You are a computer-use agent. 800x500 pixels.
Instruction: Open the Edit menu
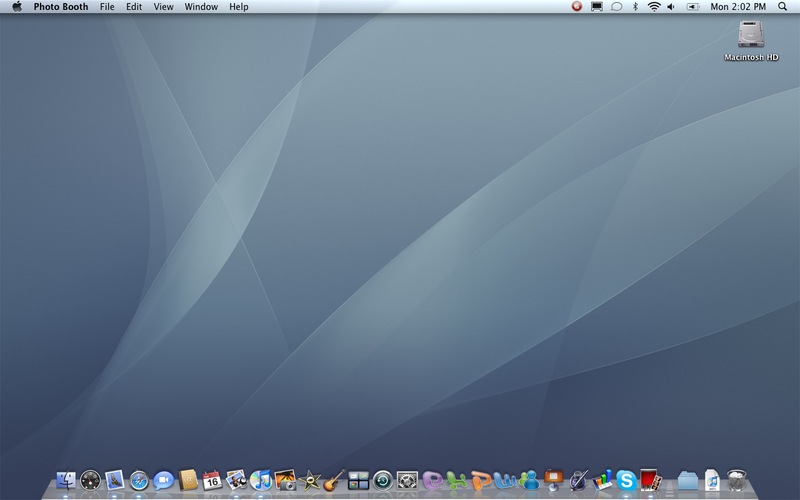134,7
